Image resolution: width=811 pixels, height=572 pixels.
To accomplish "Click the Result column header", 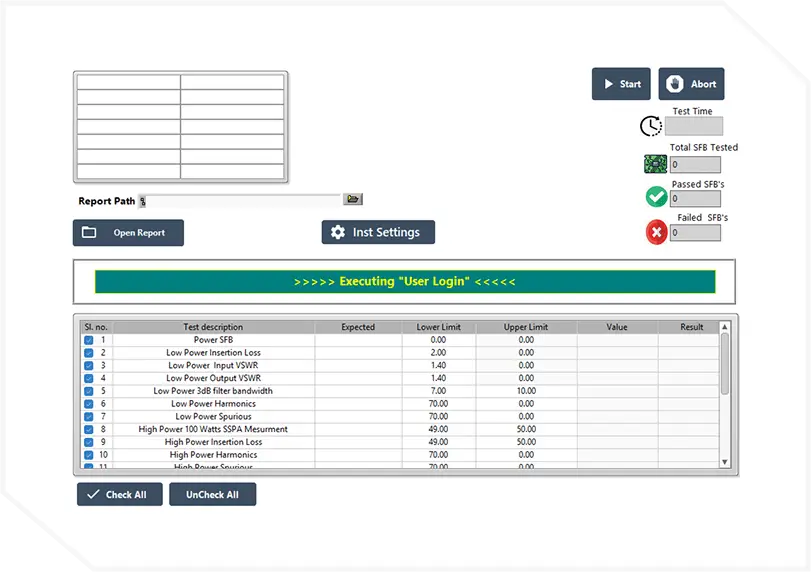I will [x=691, y=327].
